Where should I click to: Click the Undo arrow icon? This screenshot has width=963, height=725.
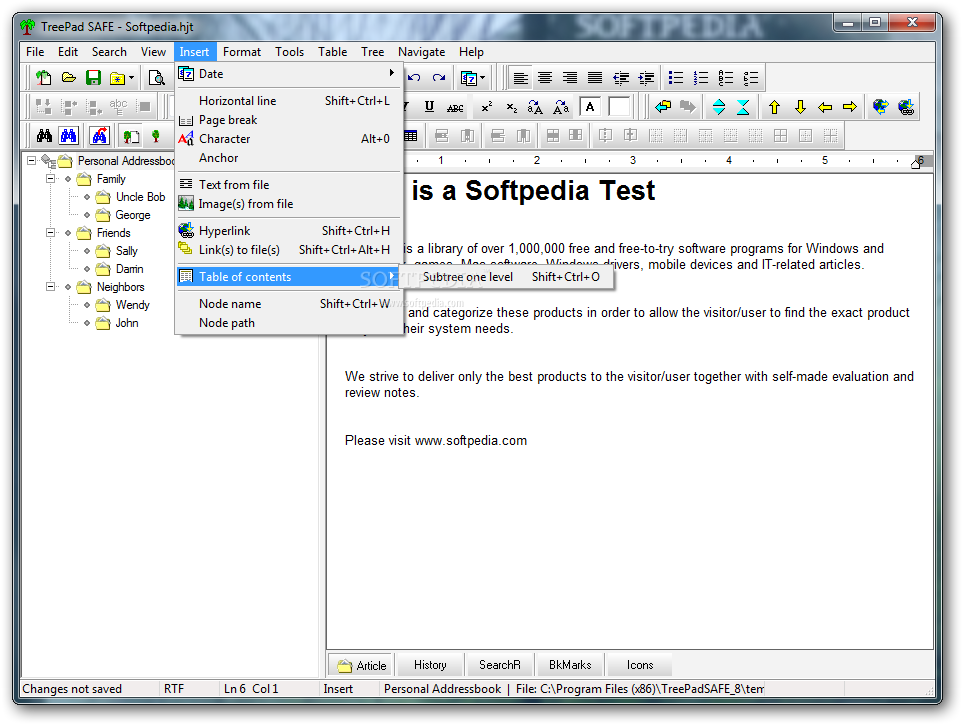414,78
